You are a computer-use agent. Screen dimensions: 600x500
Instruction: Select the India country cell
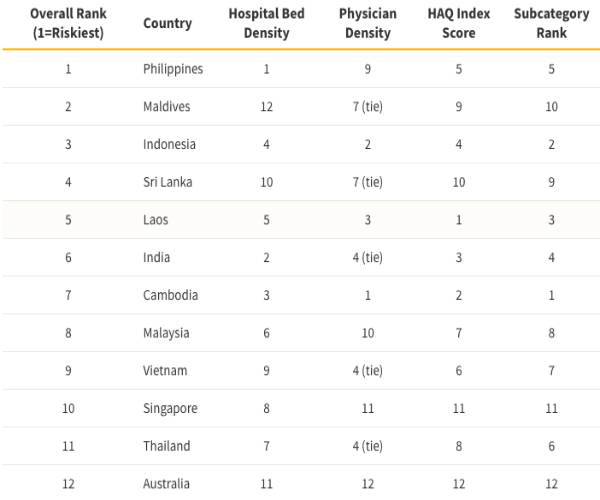pyautogui.click(x=156, y=257)
